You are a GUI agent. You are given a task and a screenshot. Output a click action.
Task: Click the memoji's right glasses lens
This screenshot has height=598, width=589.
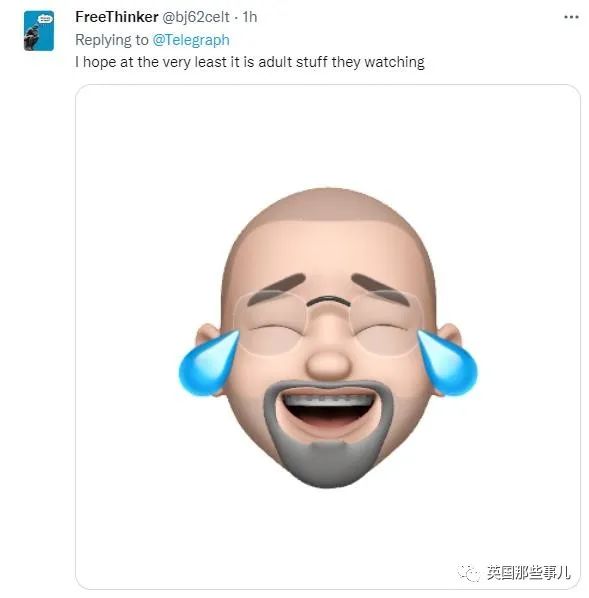click(x=386, y=323)
